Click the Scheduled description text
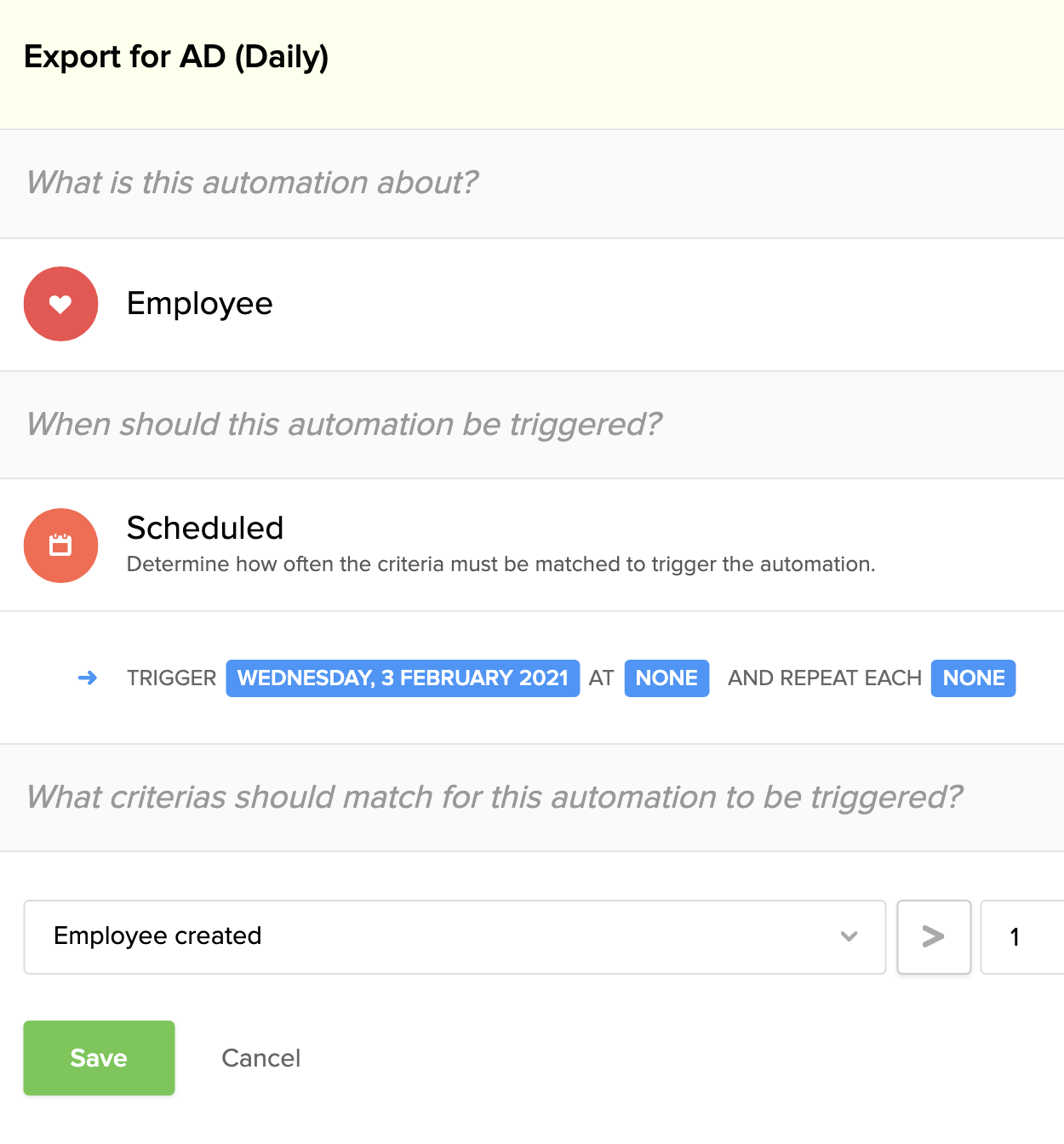Screen dimensions: 1064x1144 click(x=501, y=564)
